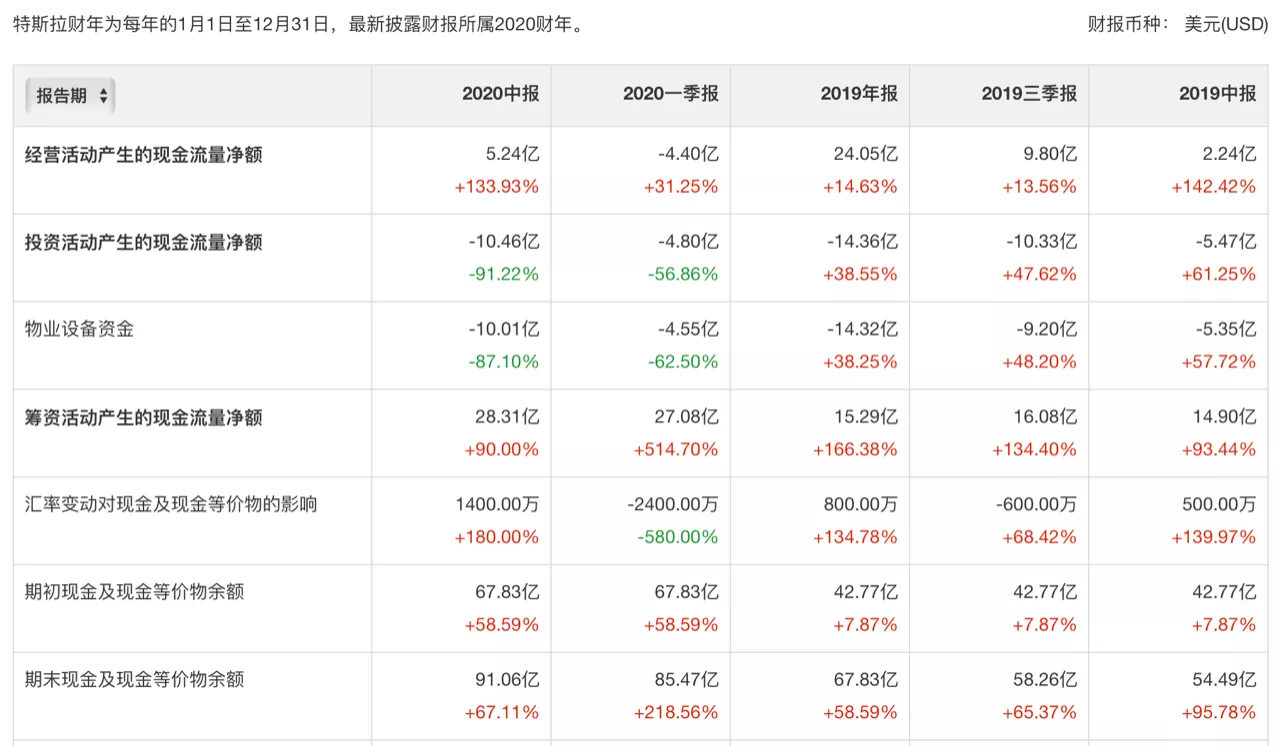Click the +139.97% percentage
Screen dimensions: 1280x746
[x=1214, y=537]
